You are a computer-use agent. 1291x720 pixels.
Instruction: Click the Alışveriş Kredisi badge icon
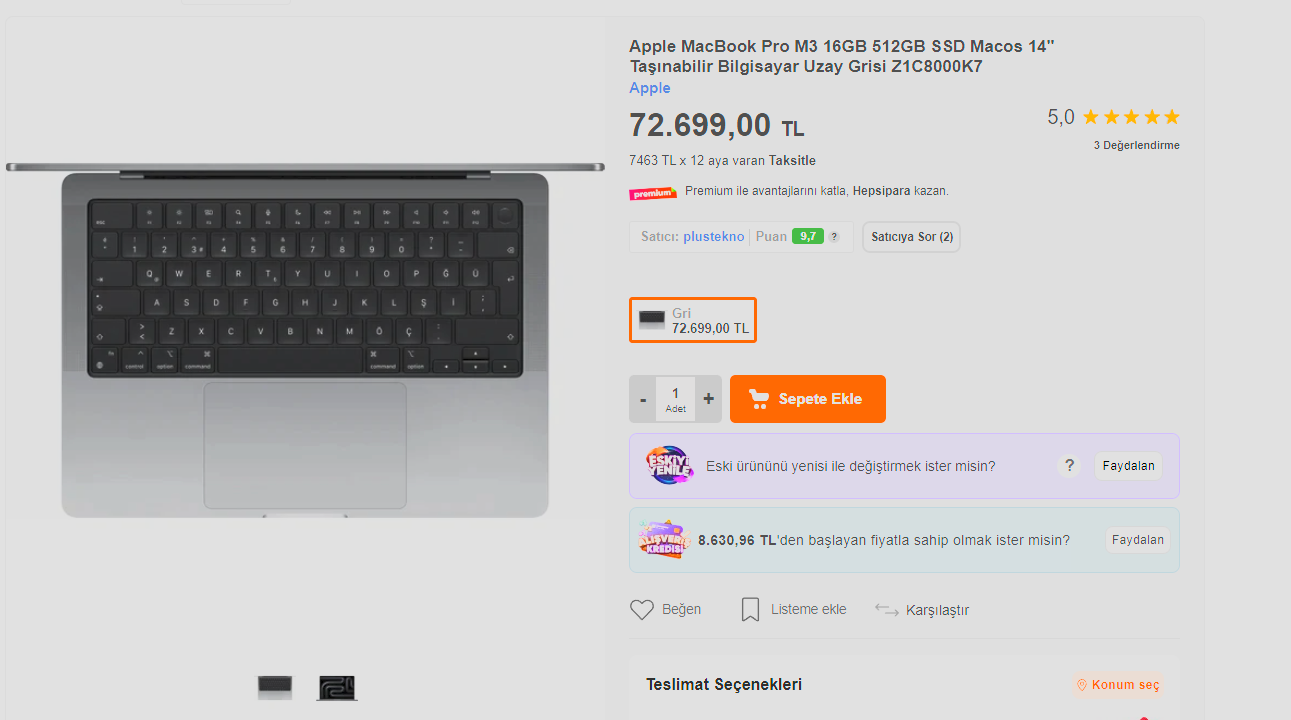click(664, 540)
